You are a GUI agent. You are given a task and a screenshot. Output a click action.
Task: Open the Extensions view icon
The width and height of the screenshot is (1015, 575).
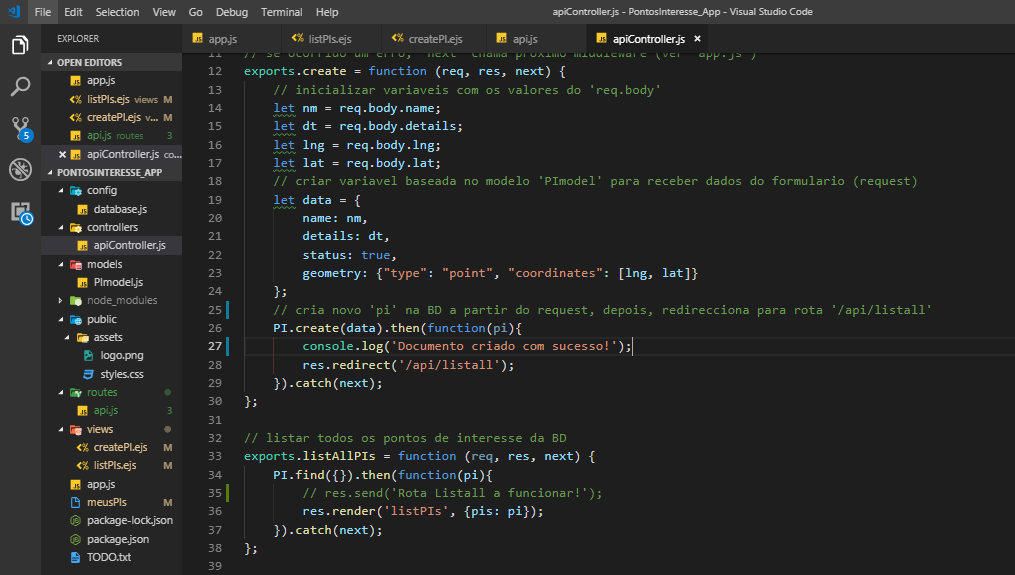pos(20,211)
